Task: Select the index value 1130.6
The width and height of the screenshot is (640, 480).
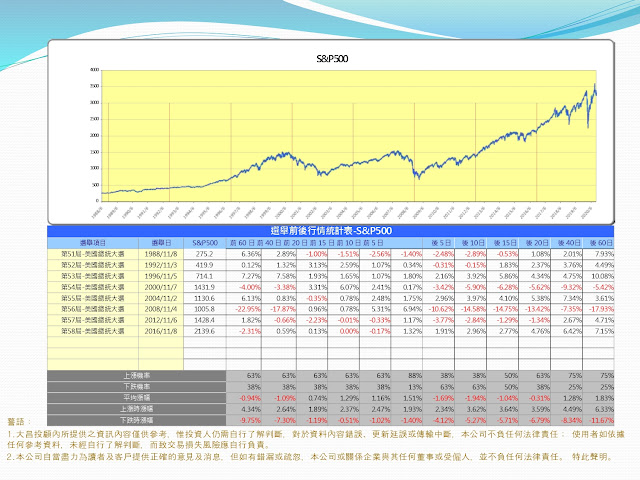Action: [x=204, y=298]
